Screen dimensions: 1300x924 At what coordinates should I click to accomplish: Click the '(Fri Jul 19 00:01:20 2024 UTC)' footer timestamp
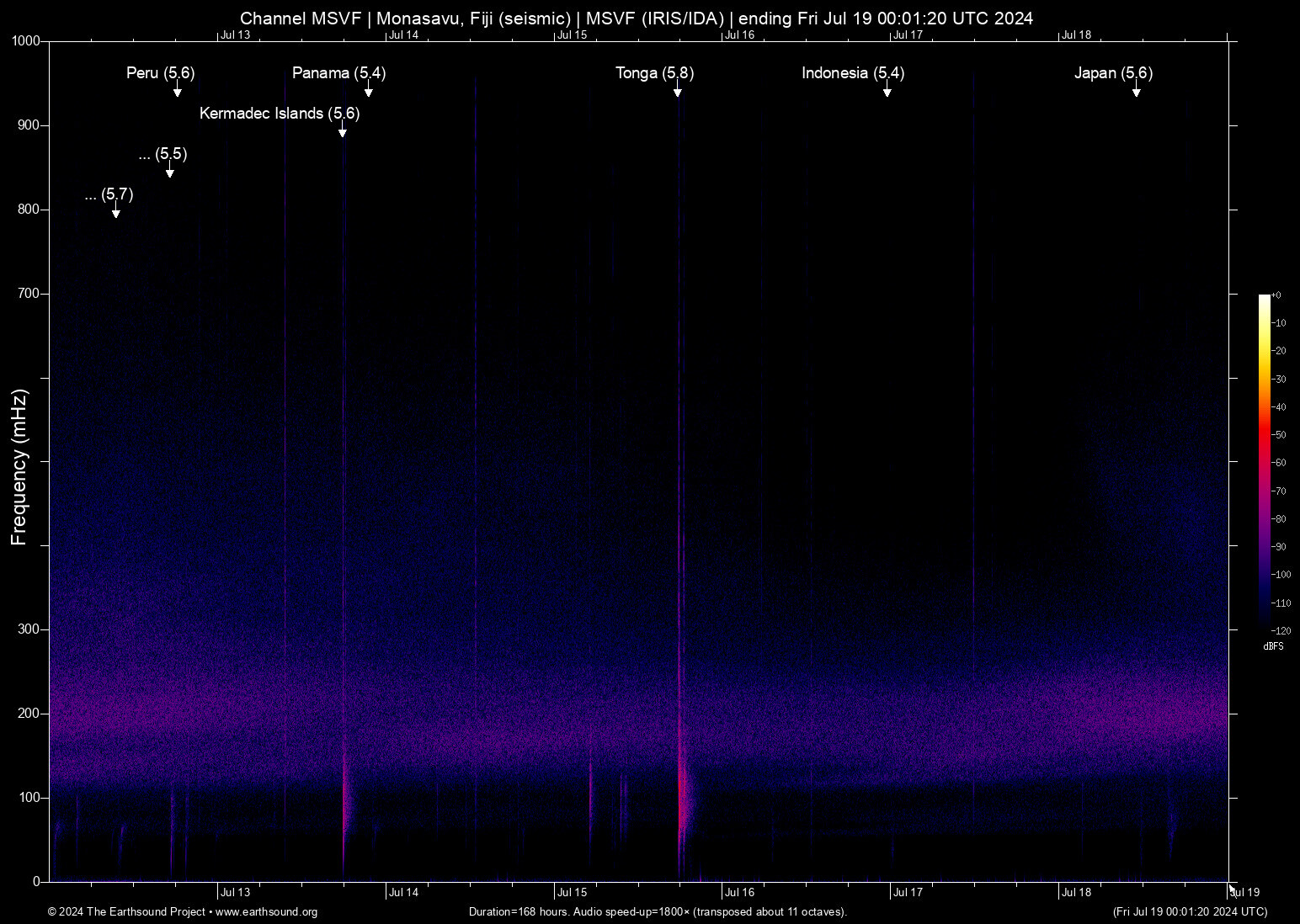tap(1190, 912)
